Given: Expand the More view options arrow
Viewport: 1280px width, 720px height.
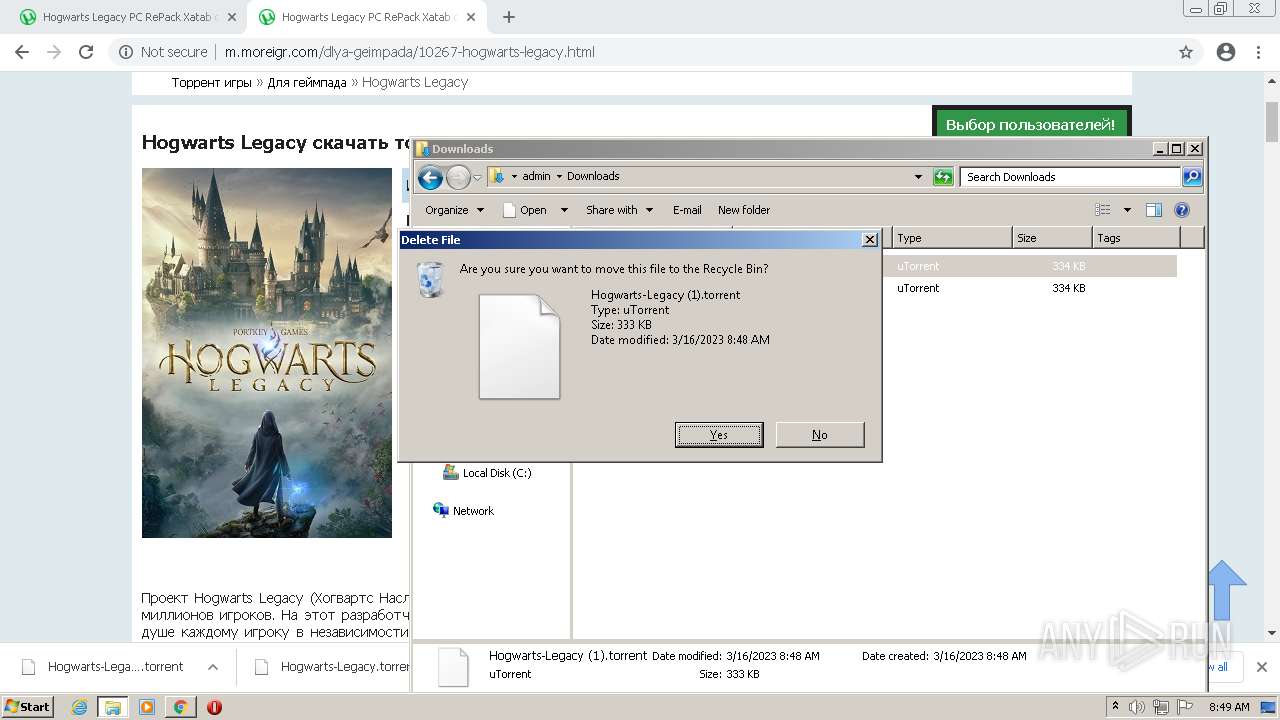Looking at the screenshot, I should (x=1127, y=210).
